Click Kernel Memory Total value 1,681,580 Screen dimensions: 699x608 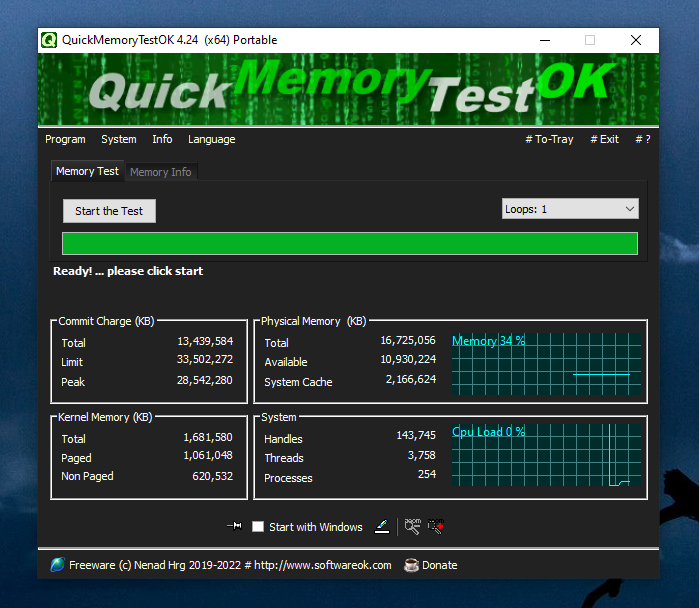click(208, 437)
